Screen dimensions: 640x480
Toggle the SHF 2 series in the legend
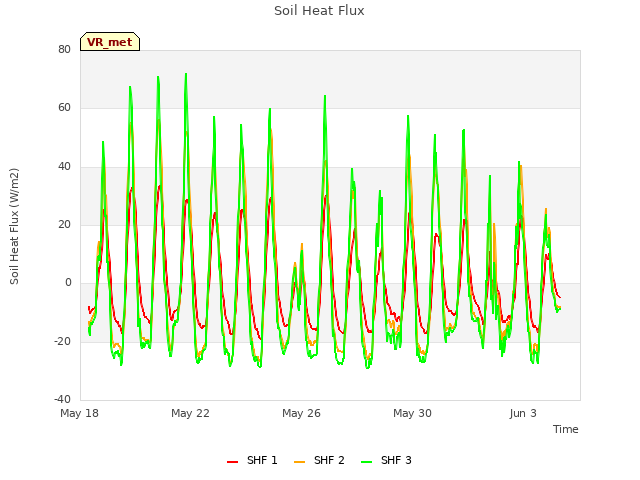(x=319, y=460)
